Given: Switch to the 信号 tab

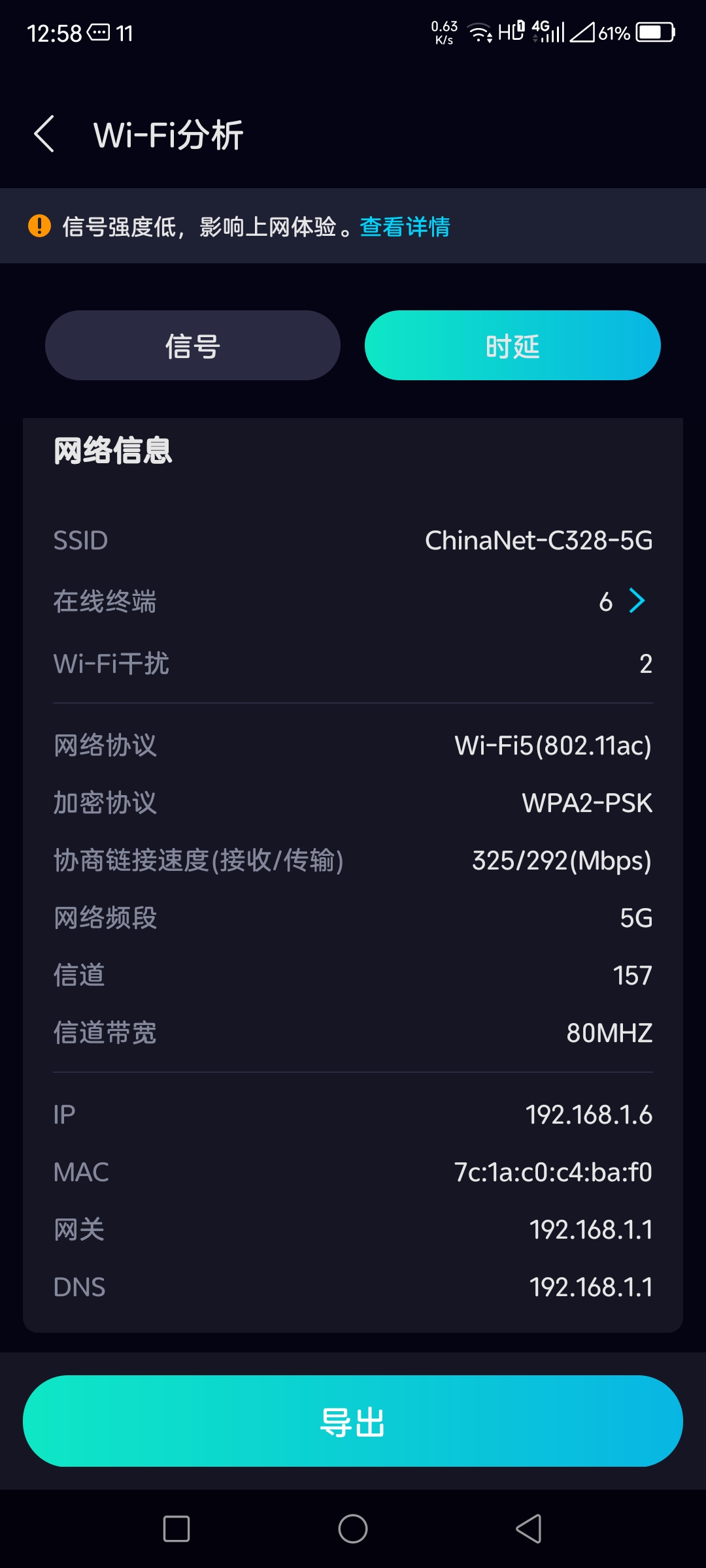Looking at the screenshot, I should tap(193, 346).
